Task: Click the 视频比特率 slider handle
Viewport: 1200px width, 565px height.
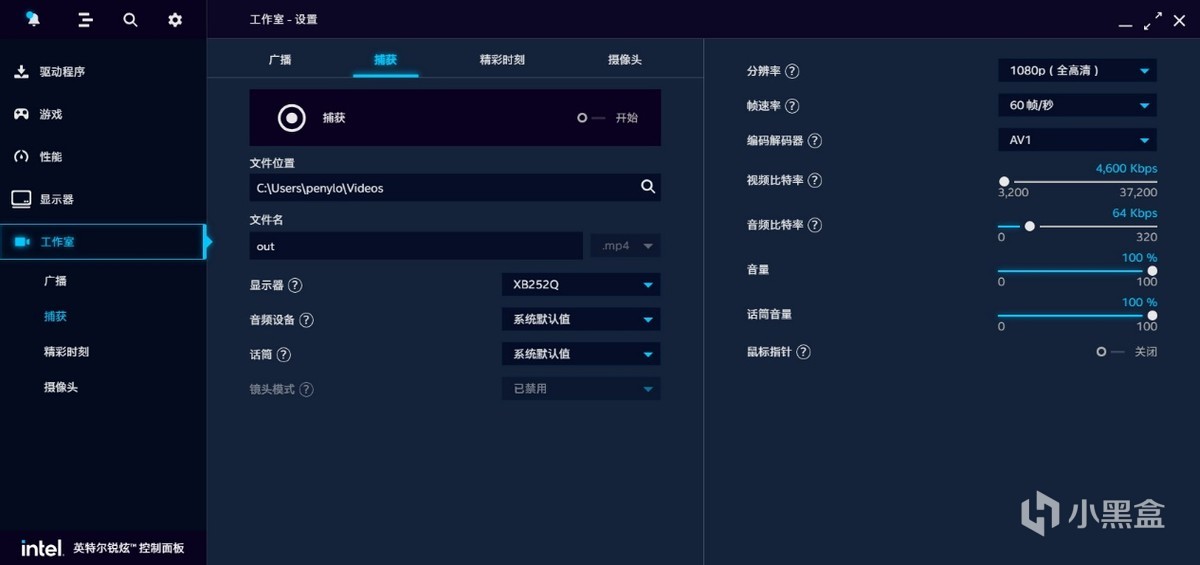Action: point(1004,181)
